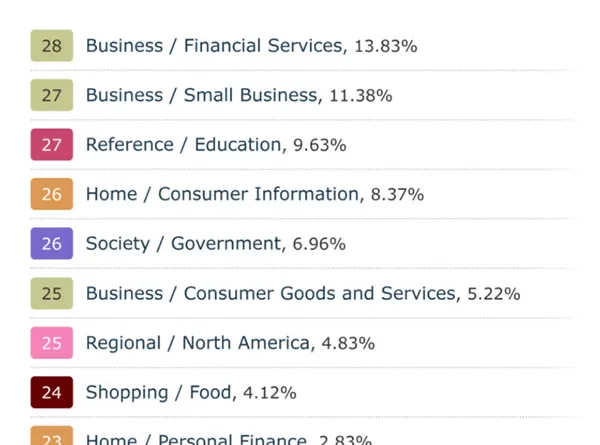Image resolution: width=600 pixels, height=445 pixels.
Task: Open Business / Consumer Goods and Services
Action: pyautogui.click(x=273, y=293)
